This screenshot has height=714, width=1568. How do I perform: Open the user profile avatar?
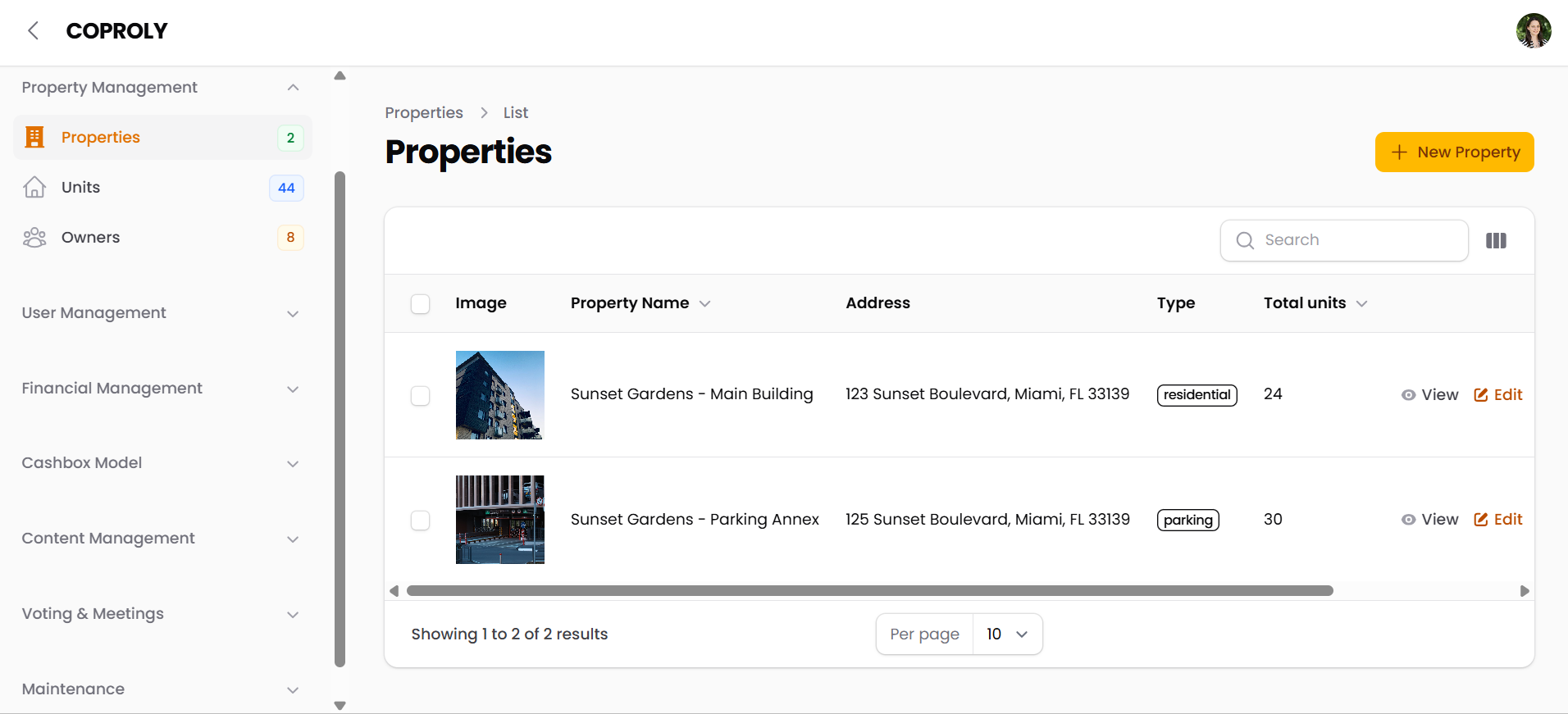(1533, 31)
